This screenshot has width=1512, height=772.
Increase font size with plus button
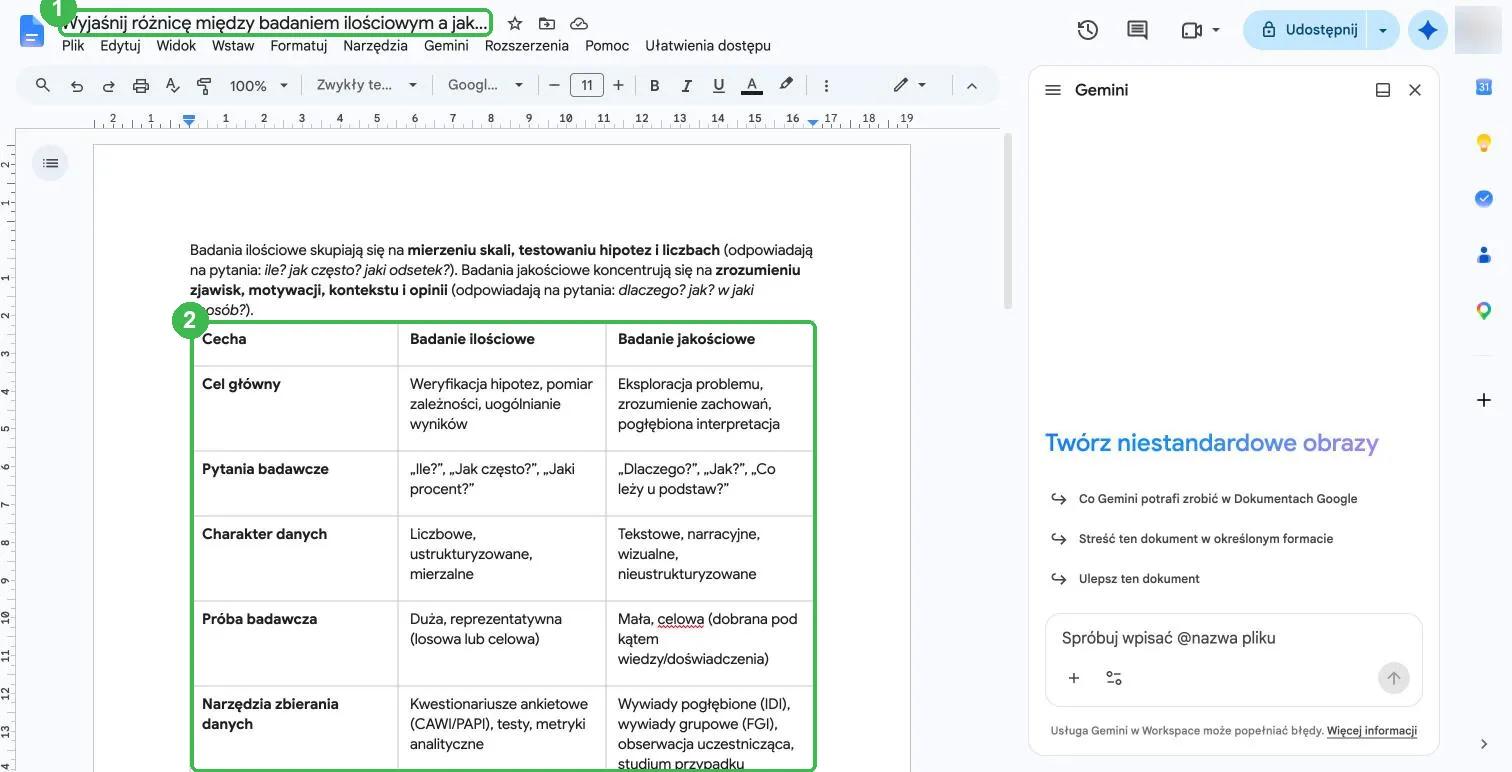coord(618,86)
